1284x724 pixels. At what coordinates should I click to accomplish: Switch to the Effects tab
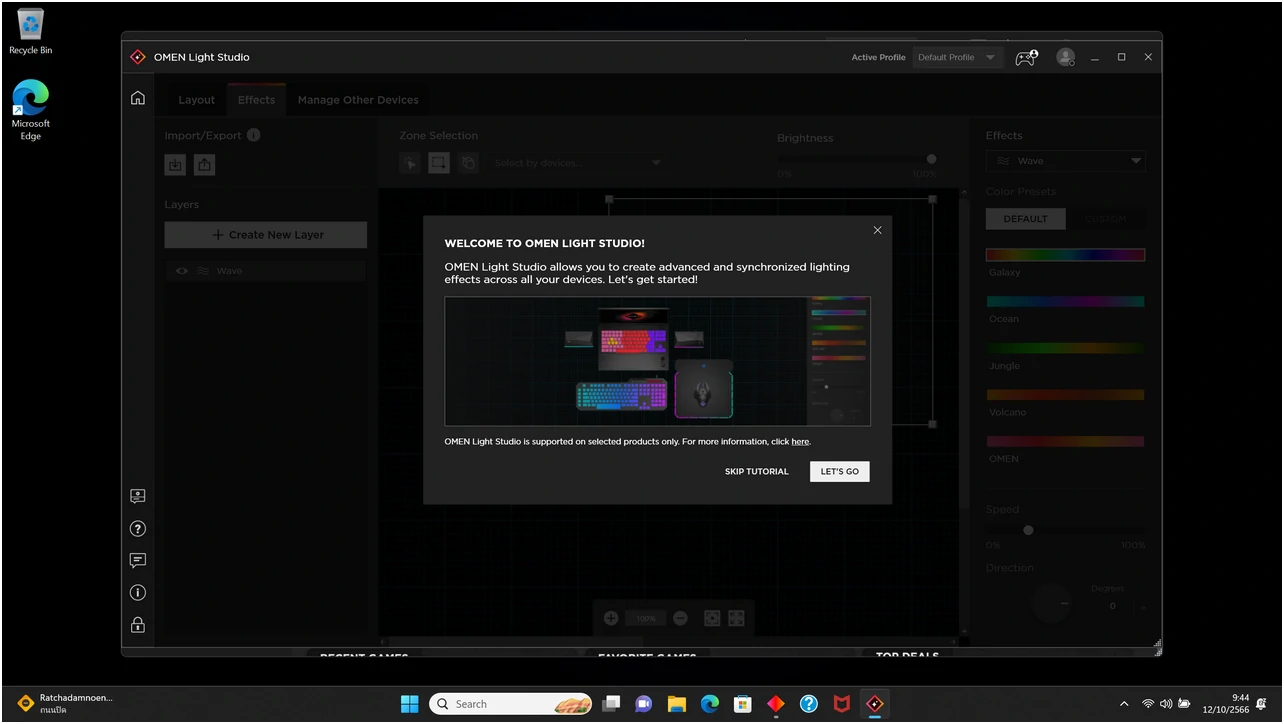tap(256, 100)
